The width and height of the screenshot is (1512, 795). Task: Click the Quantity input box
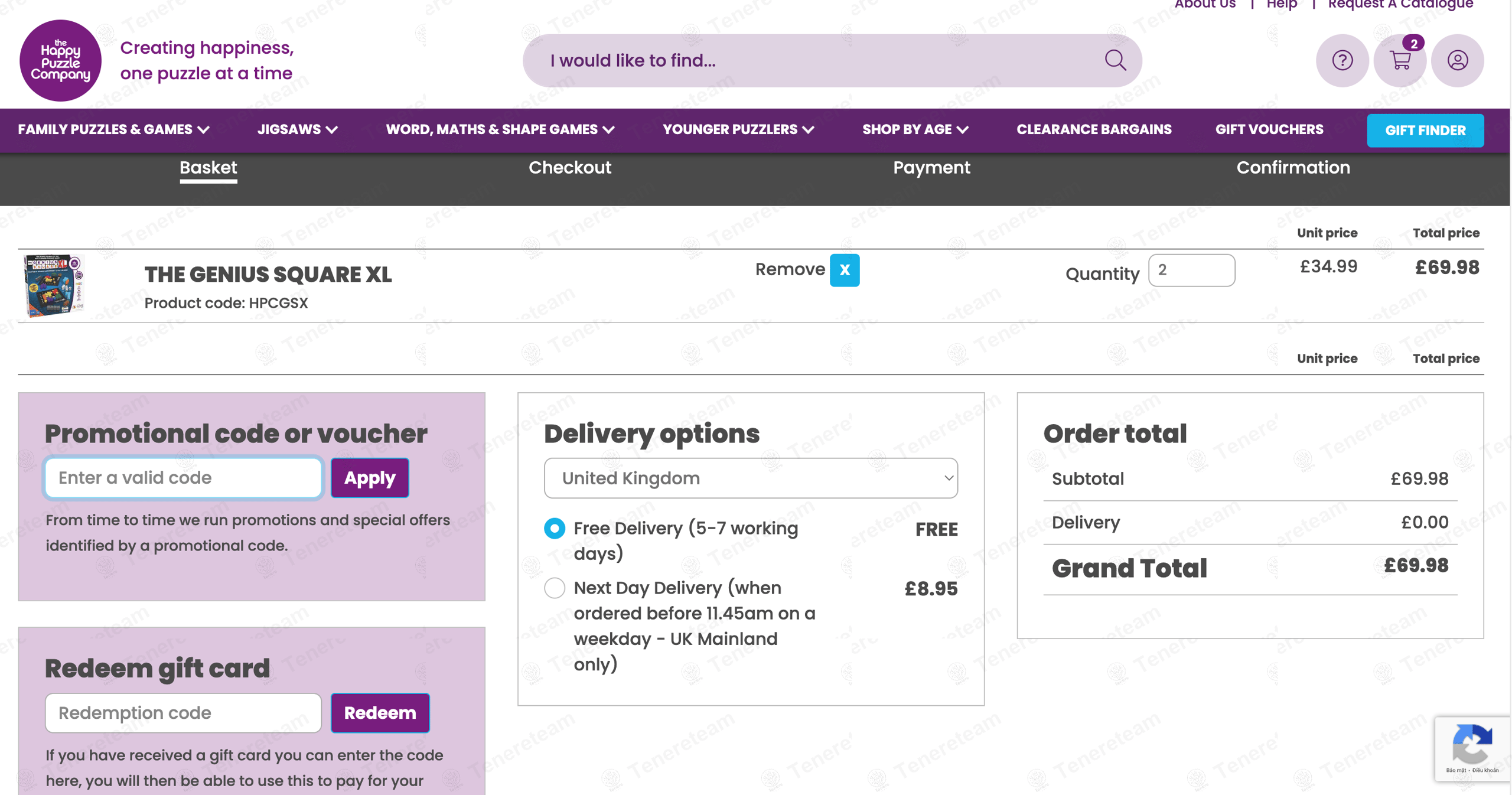[x=1191, y=270]
